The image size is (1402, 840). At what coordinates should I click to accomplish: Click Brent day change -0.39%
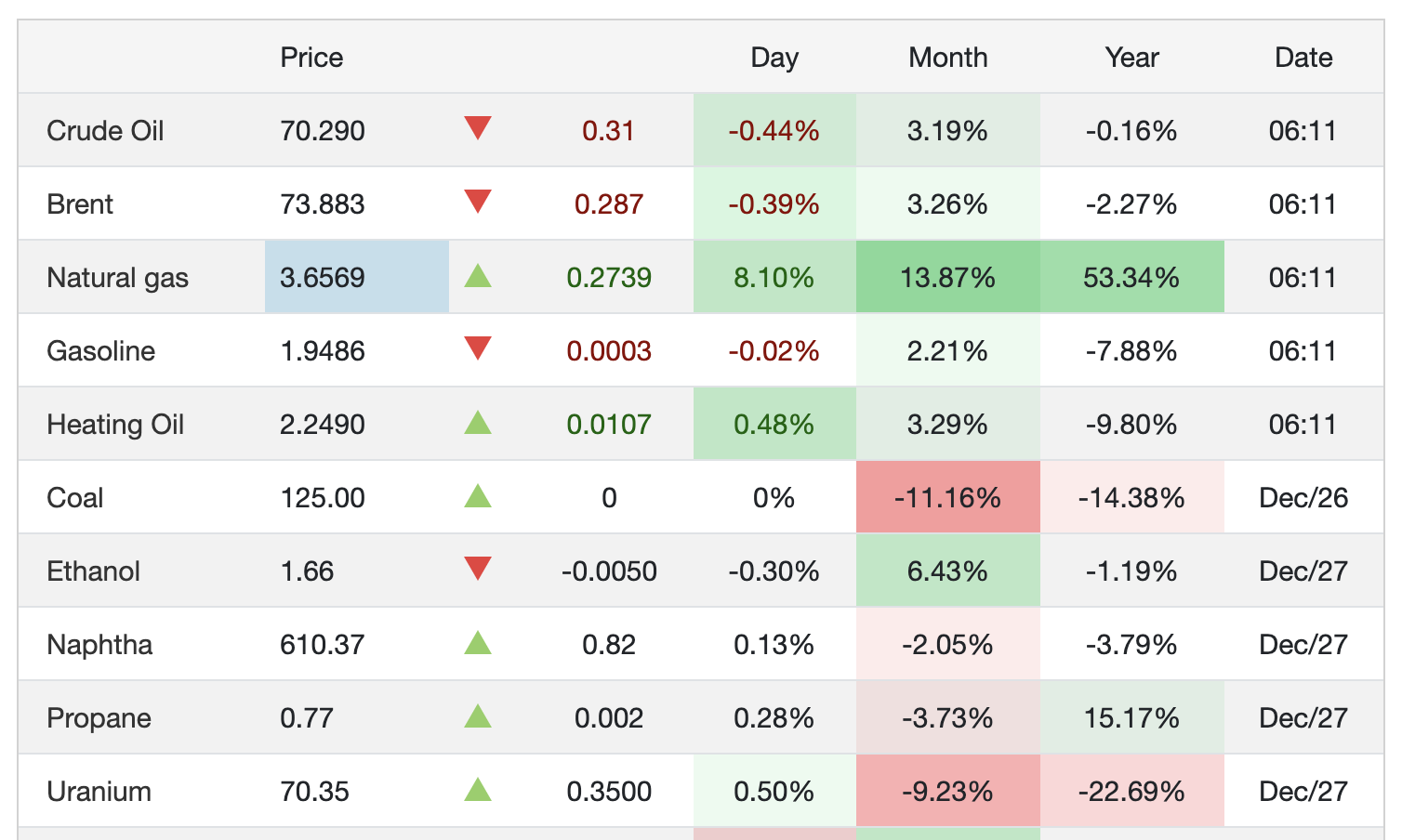tap(774, 204)
